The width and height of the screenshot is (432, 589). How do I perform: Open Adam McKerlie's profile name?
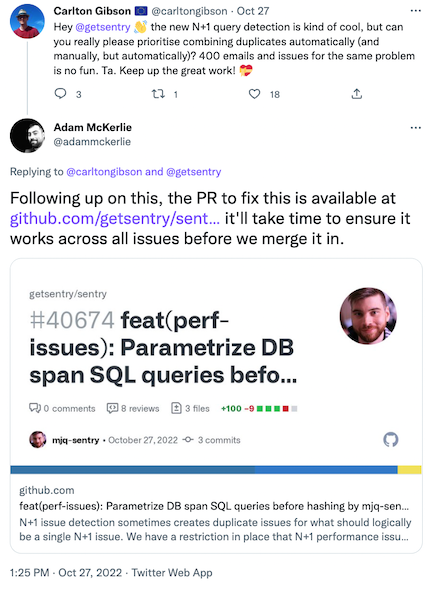[x=92, y=127]
